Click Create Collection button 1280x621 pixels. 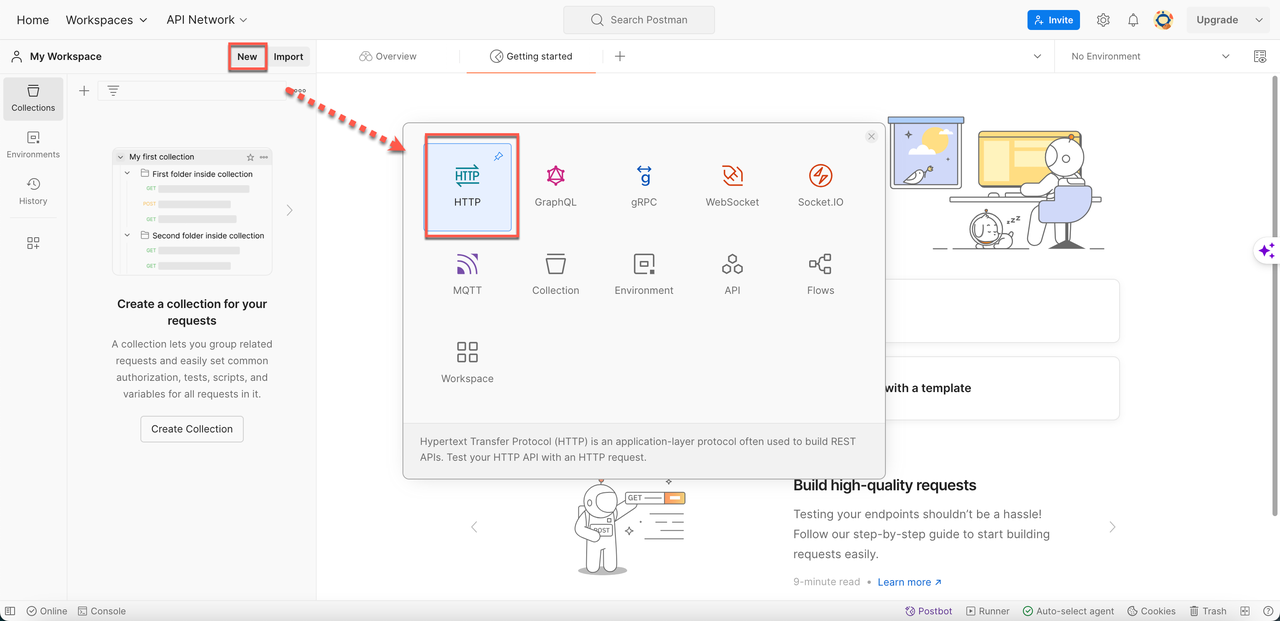[192, 429]
